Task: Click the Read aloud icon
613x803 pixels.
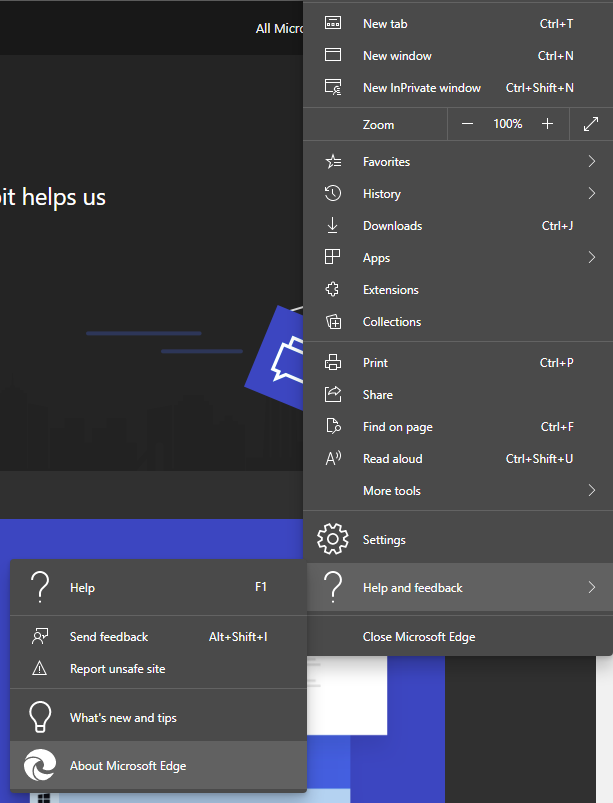Action: point(333,458)
